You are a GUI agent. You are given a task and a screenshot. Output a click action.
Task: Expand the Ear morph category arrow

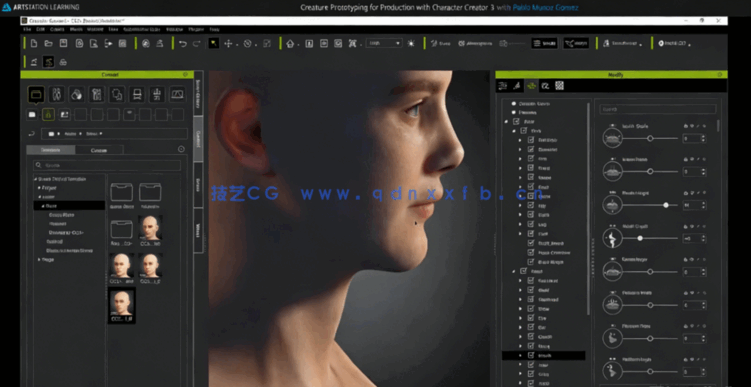point(521,328)
